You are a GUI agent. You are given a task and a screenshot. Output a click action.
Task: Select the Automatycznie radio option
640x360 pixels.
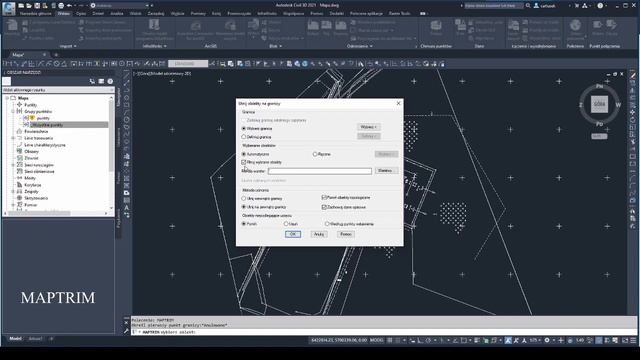[x=244, y=154]
